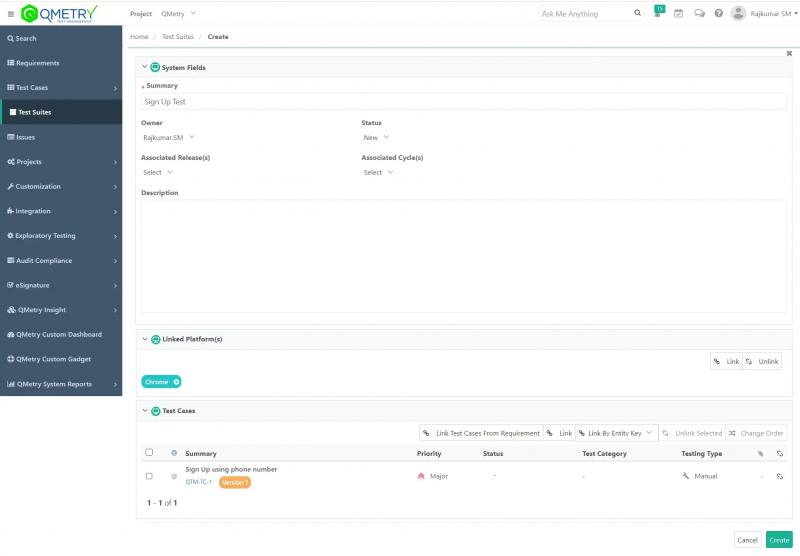Open the hamburger menu icon

point(11,14)
